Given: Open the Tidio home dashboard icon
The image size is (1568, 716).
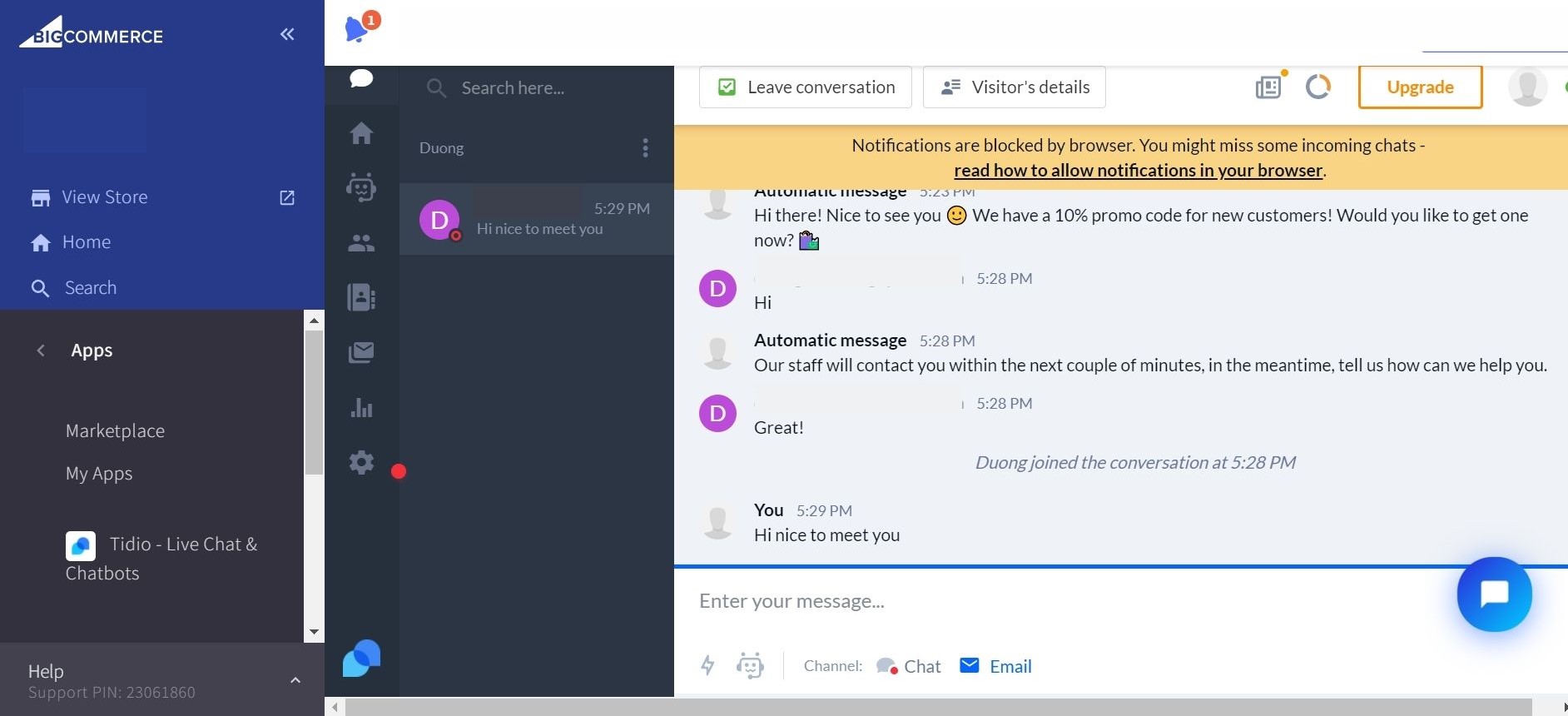Looking at the screenshot, I should pyautogui.click(x=361, y=133).
